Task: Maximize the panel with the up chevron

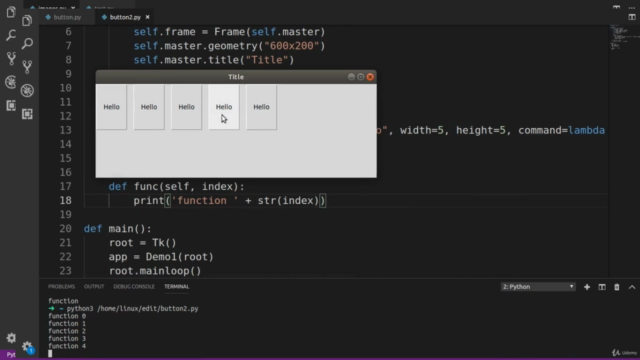Action: (632, 287)
